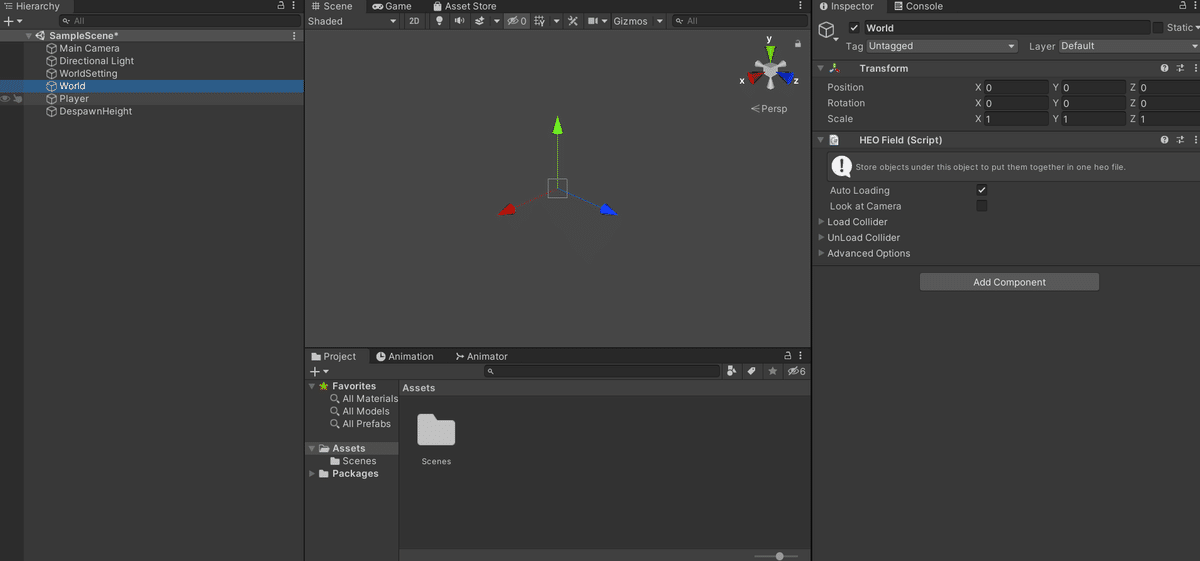The width and height of the screenshot is (1200, 561).
Task: Open the Shaded draw mode dropdown
Action: coord(352,21)
